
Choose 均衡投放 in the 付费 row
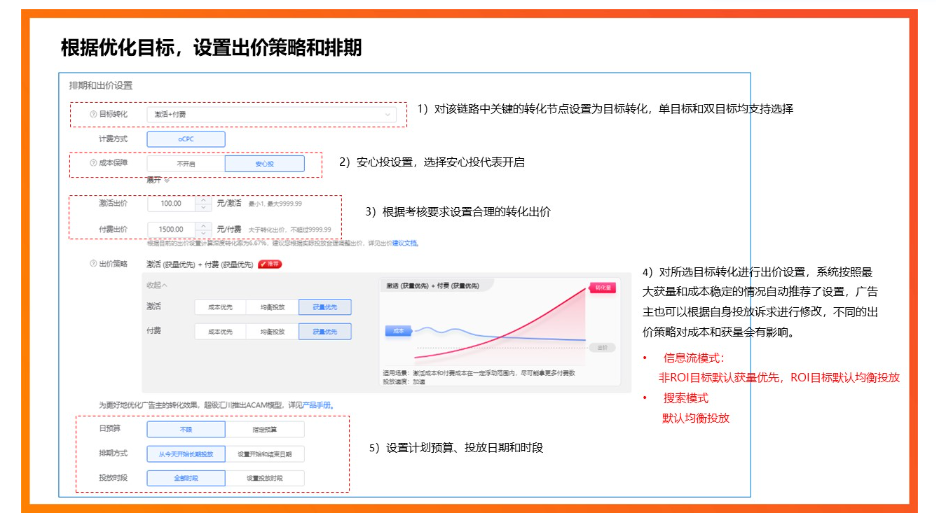[x=272, y=332]
